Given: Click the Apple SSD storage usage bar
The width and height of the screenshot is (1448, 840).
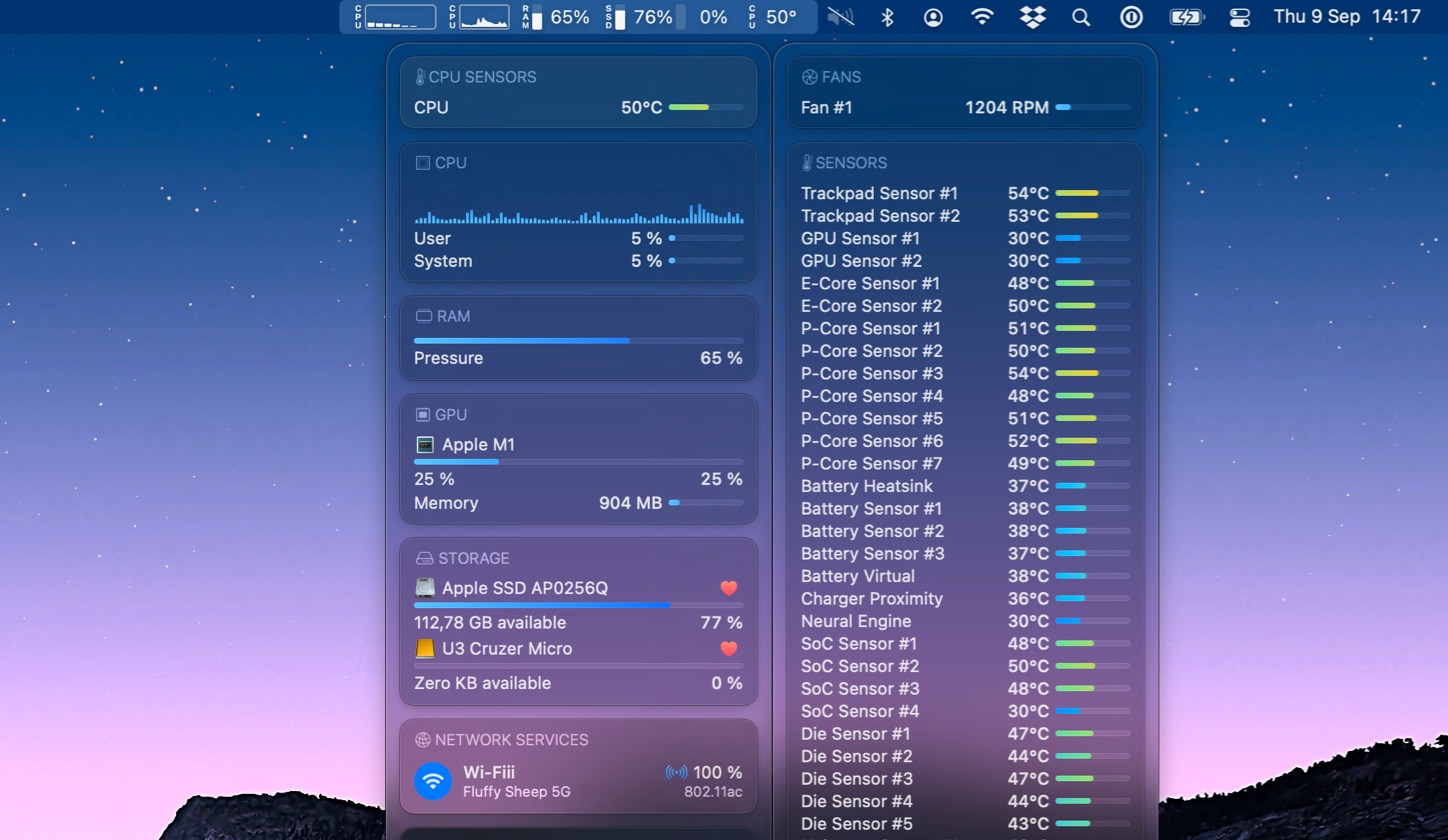Looking at the screenshot, I should click(x=578, y=606).
